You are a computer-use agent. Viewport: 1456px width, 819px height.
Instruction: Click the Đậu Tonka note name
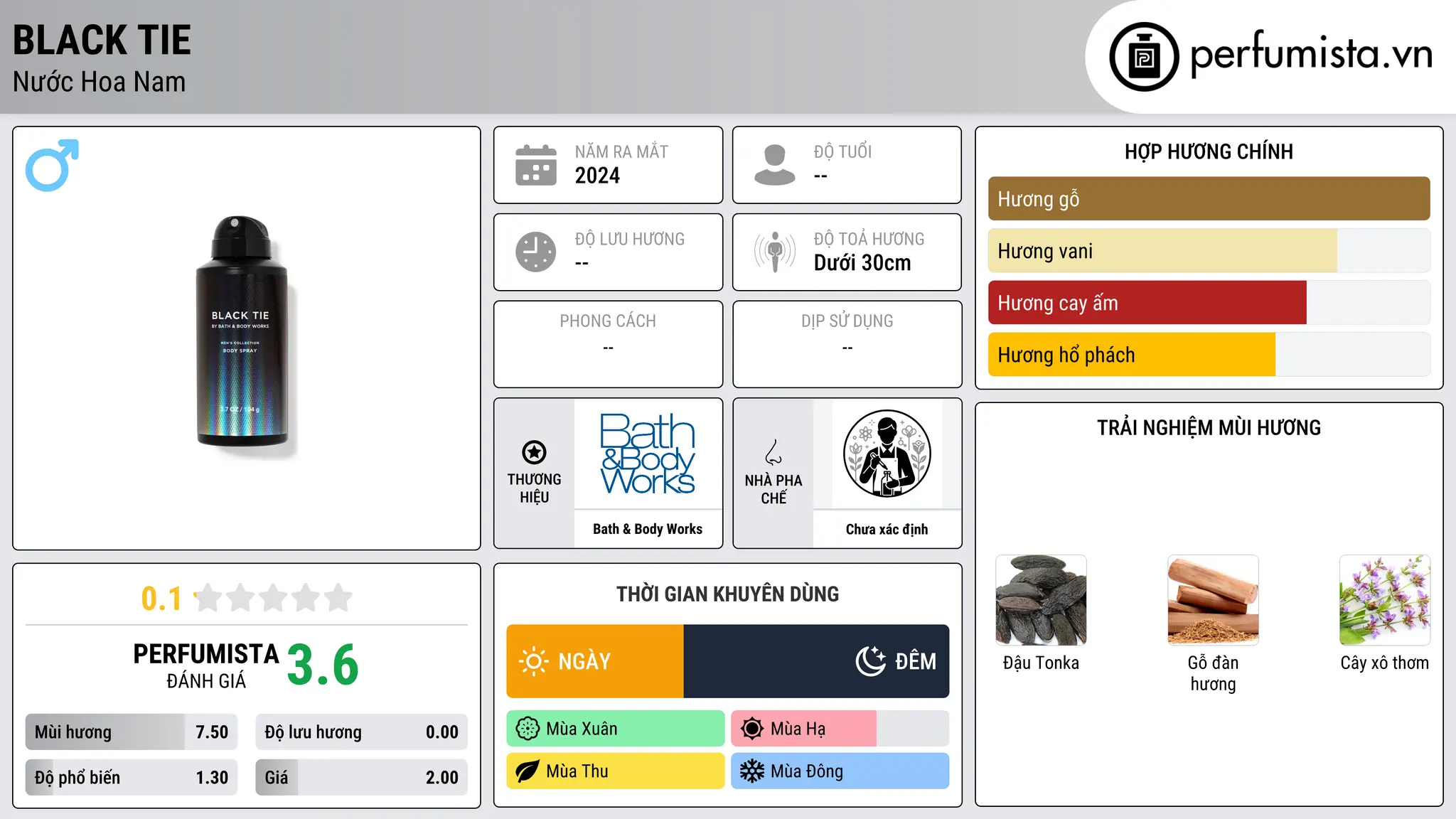click(1041, 663)
